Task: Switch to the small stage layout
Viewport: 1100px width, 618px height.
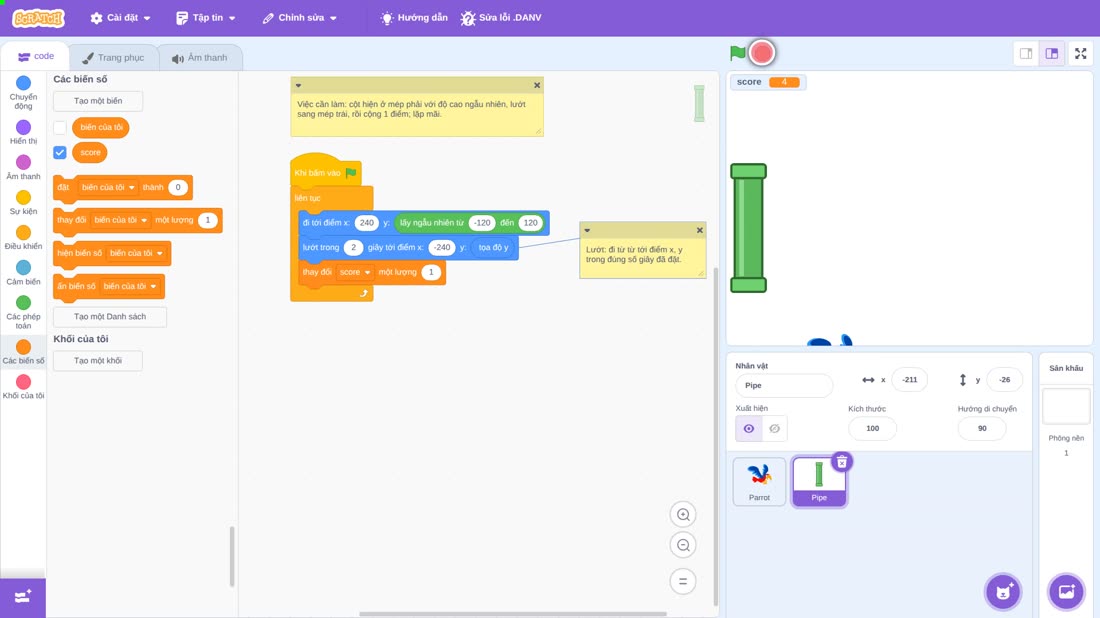Action: tap(1026, 53)
